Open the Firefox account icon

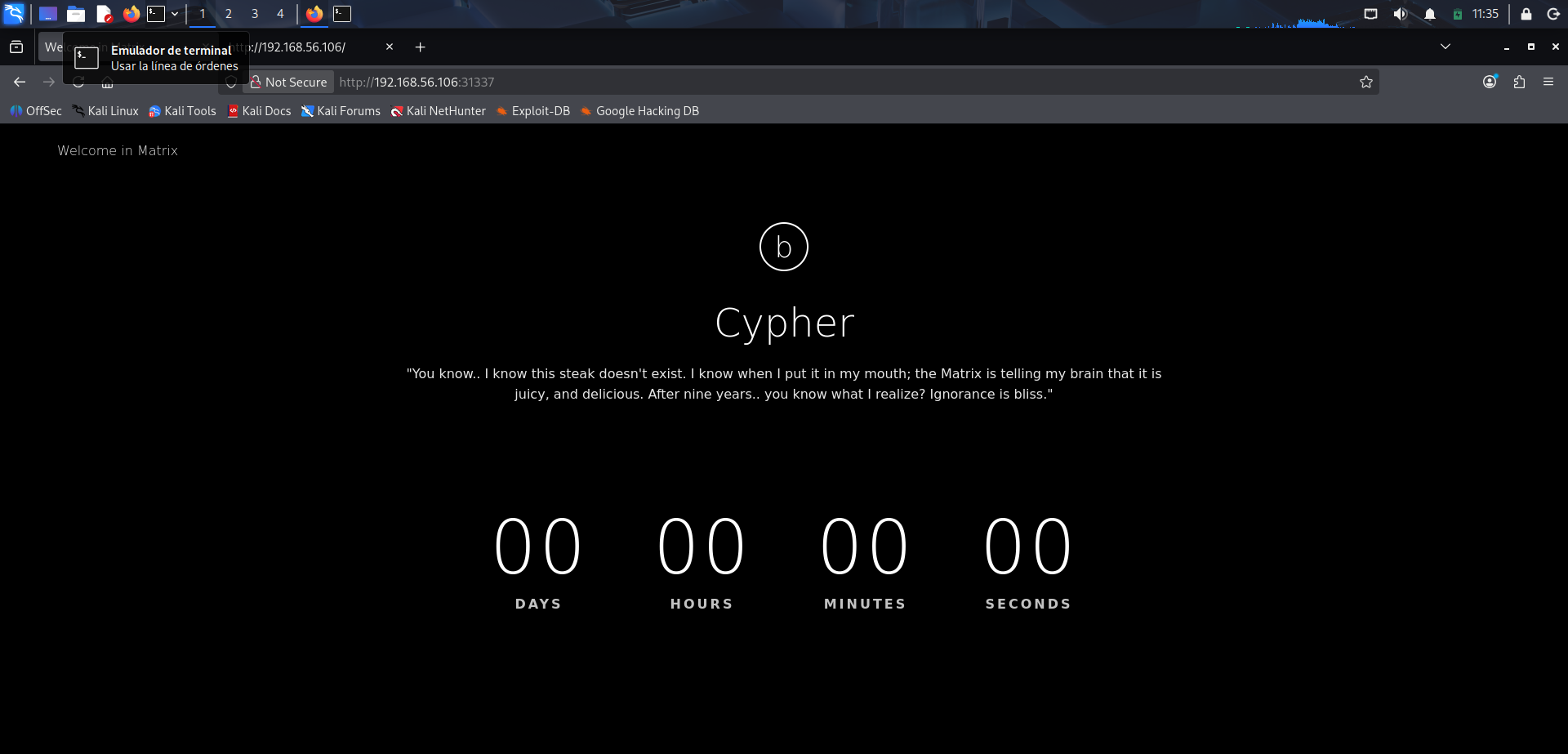(x=1490, y=82)
